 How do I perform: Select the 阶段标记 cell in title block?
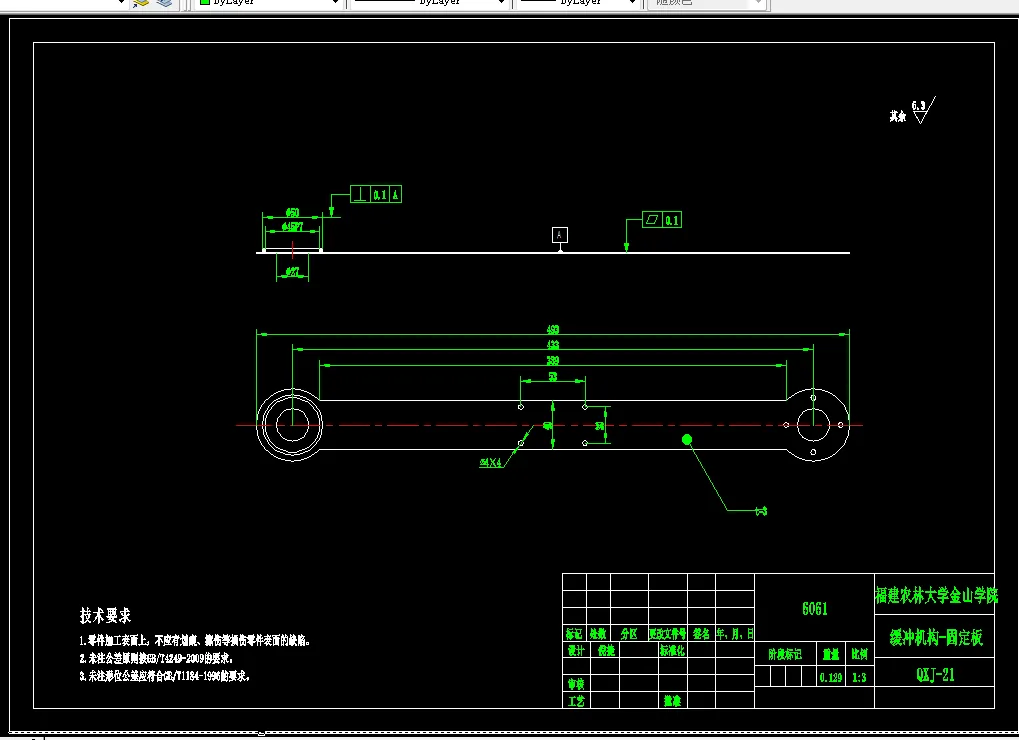point(785,654)
